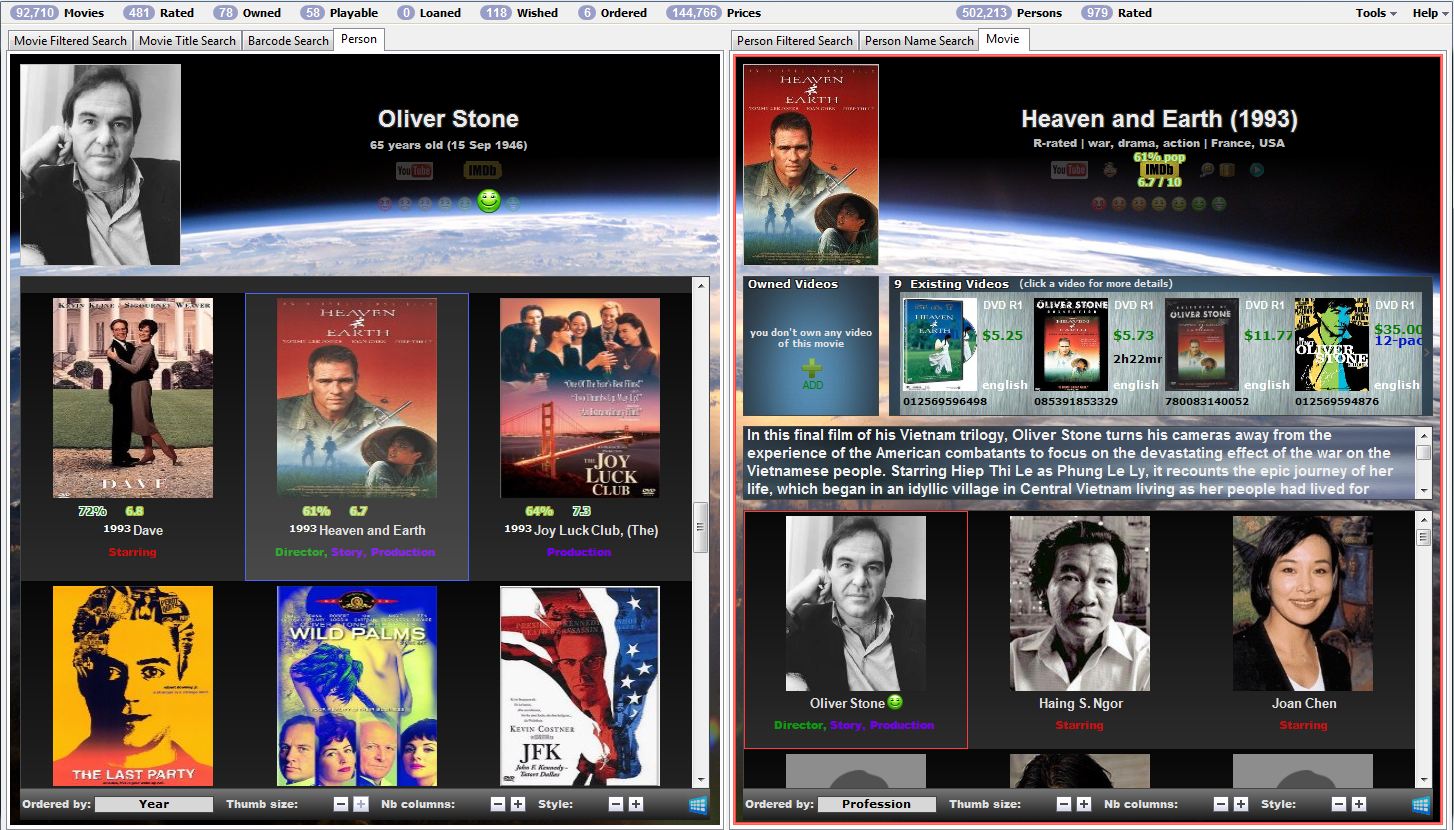This screenshot has height=830, width=1454.
Task: Open the 'Ordered by: Profession' dropdown
Action: point(877,804)
